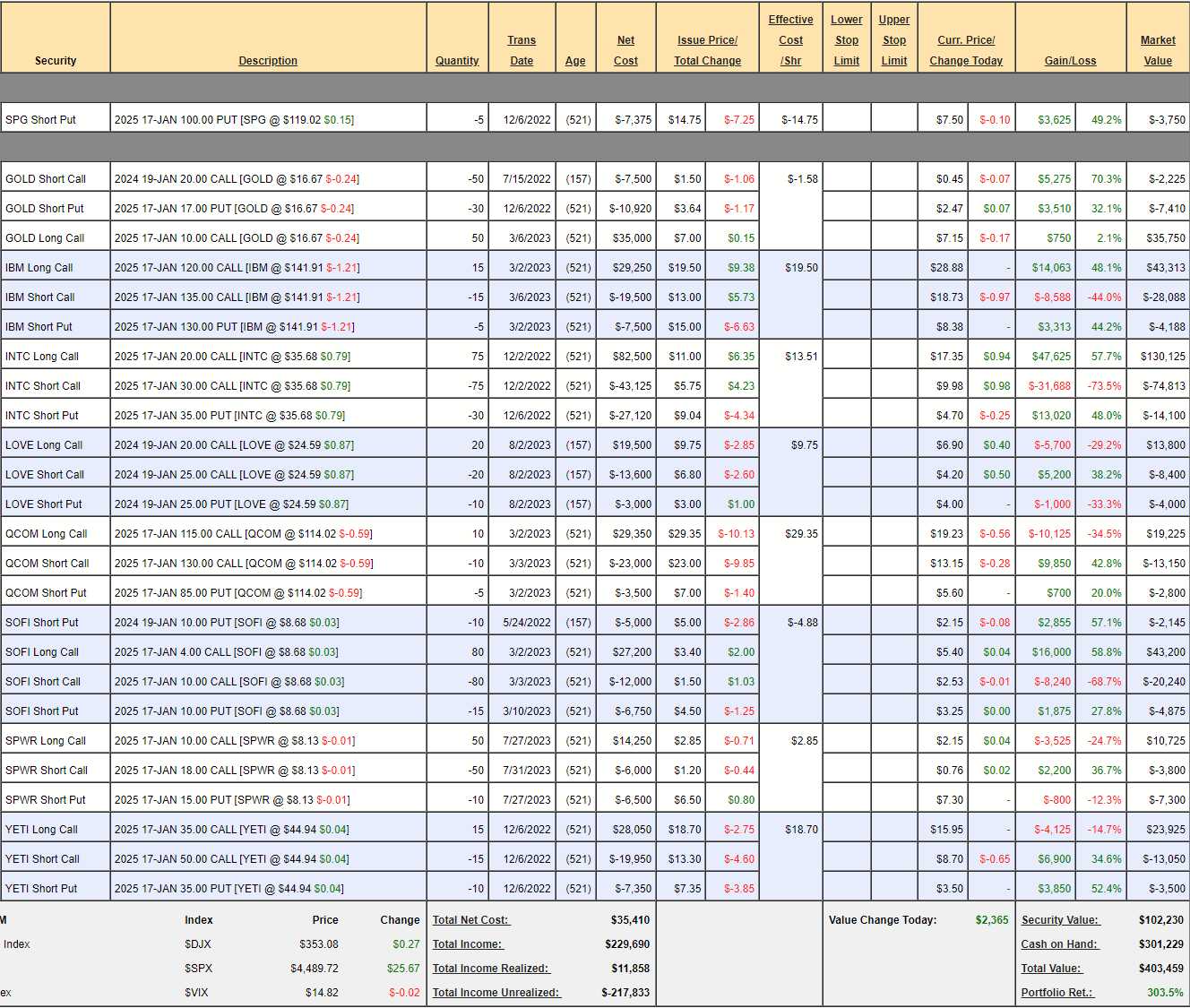Click the IBM Long Call row name
The image size is (1190, 1008).
click(39, 268)
